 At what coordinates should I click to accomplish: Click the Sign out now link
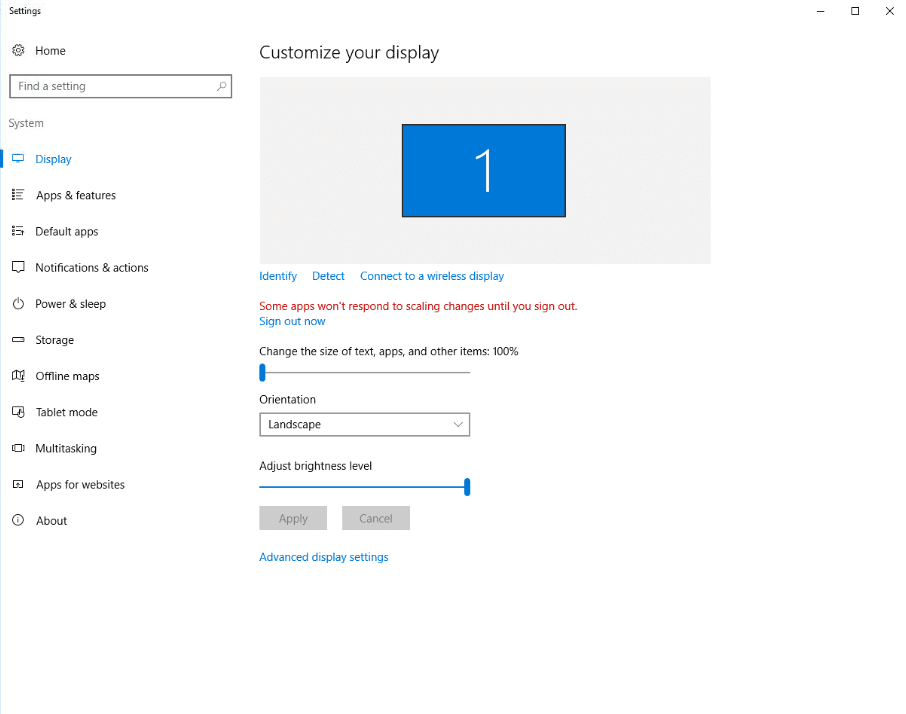(292, 321)
